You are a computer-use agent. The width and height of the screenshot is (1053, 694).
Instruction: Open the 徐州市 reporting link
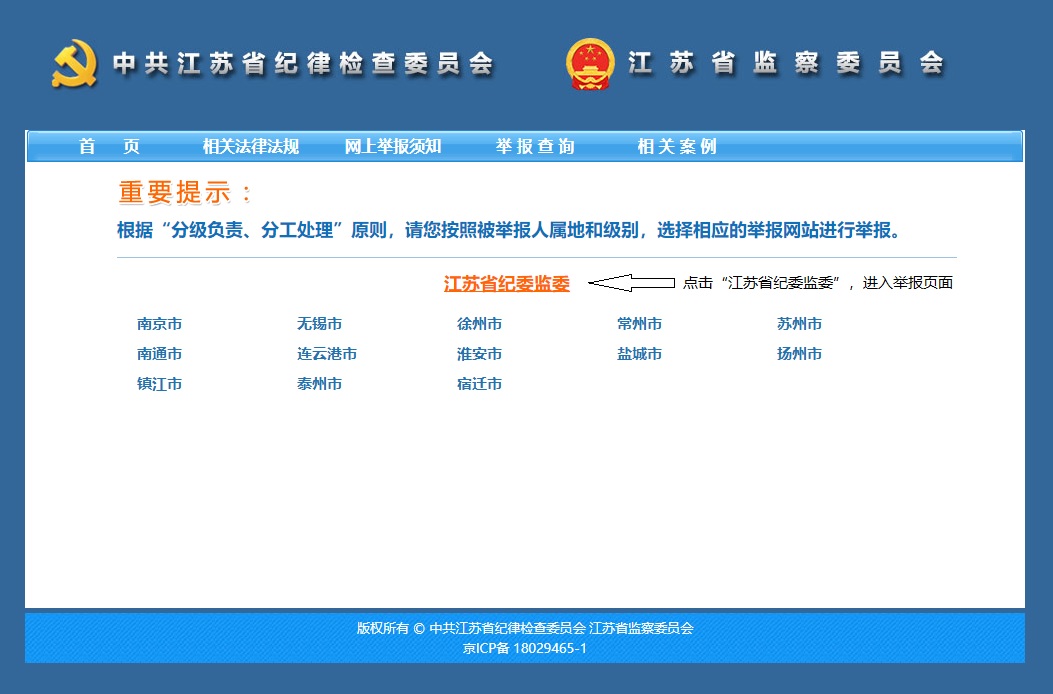tap(479, 324)
